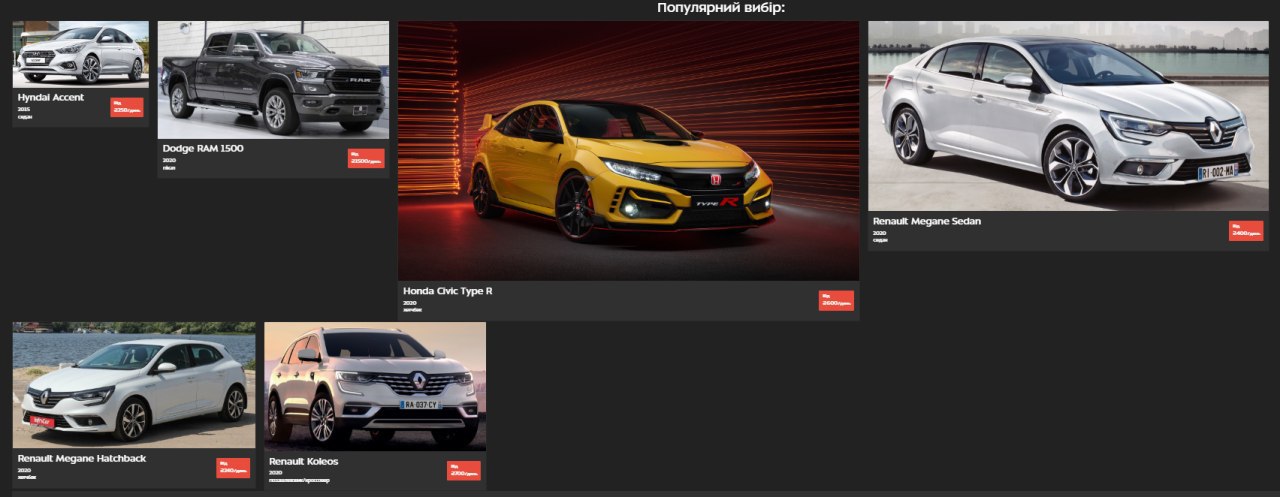Click the red price button for Honda Civic Type R
This screenshot has height=497, width=1280.
coord(836,301)
